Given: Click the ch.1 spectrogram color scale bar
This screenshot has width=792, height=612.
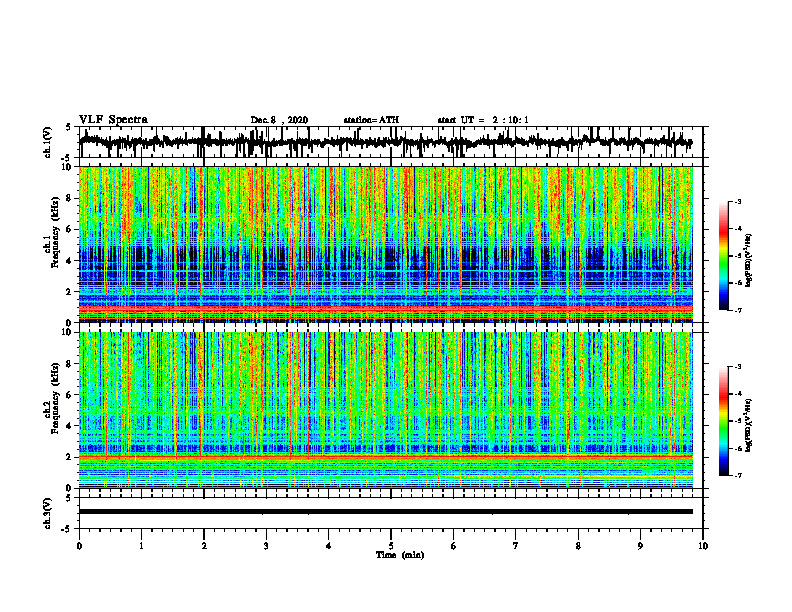Looking at the screenshot, I should pos(724,256).
